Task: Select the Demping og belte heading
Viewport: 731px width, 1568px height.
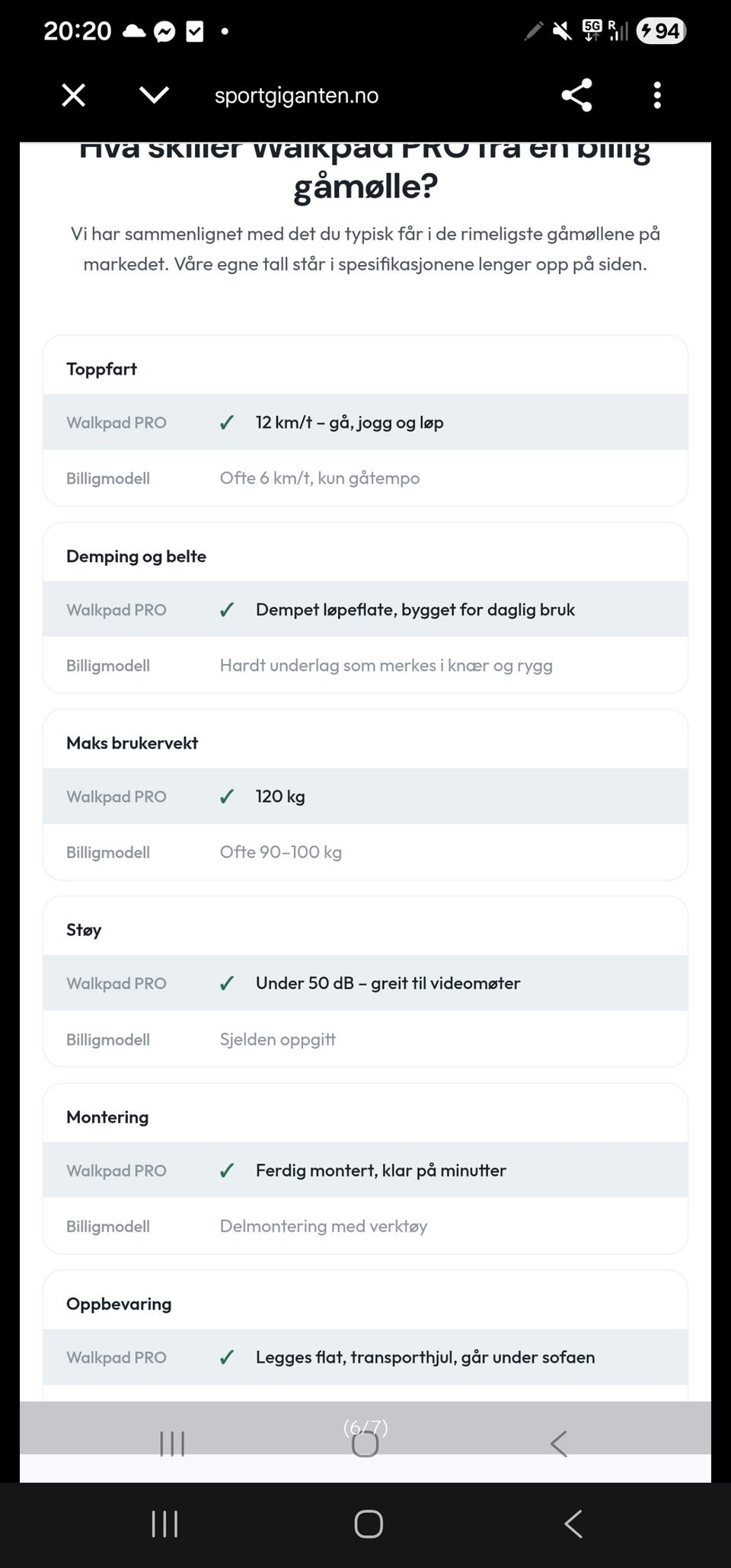Action: (136, 557)
